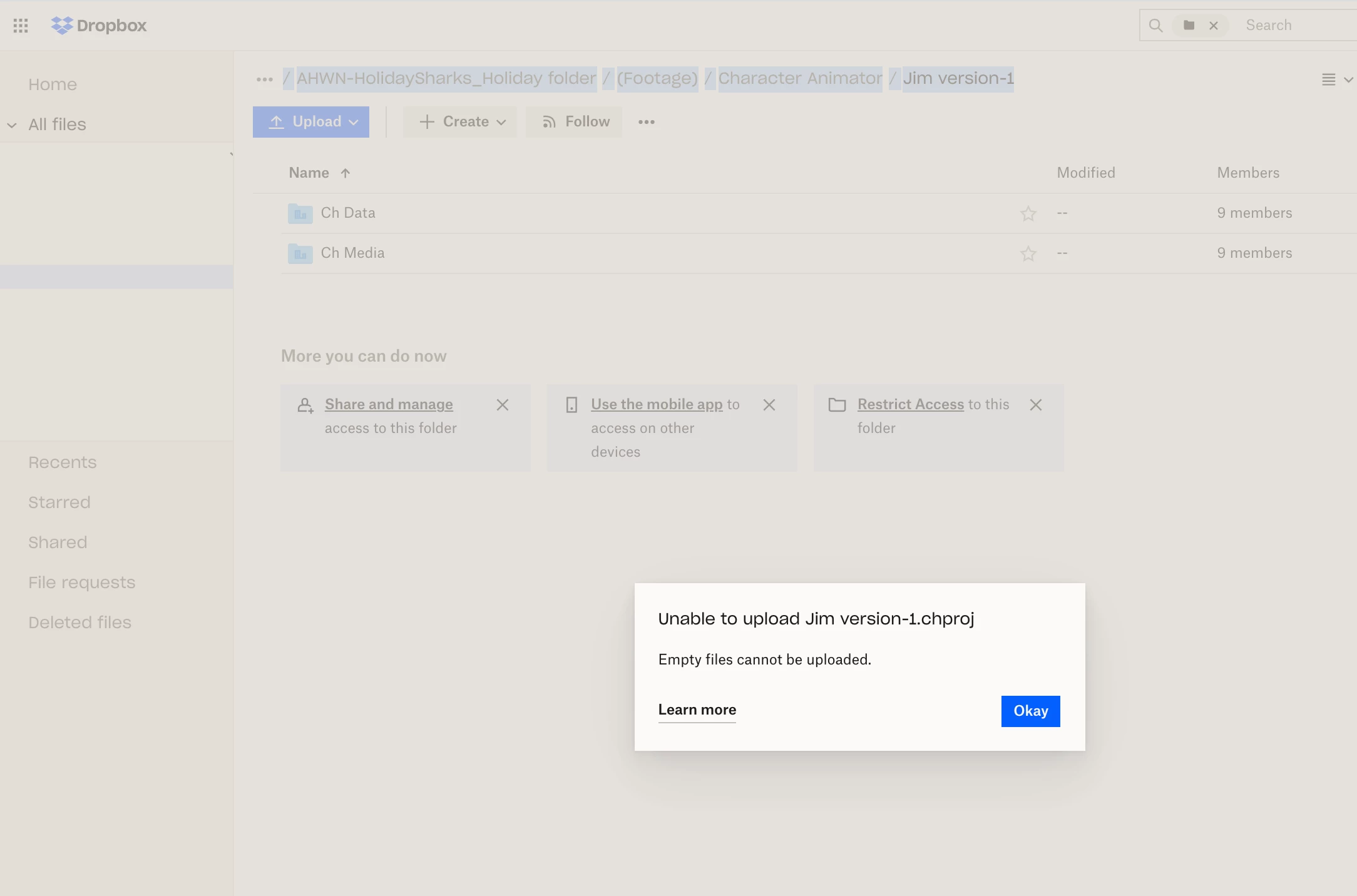Go to Recents in sidebar

click(x=62, y=462)
